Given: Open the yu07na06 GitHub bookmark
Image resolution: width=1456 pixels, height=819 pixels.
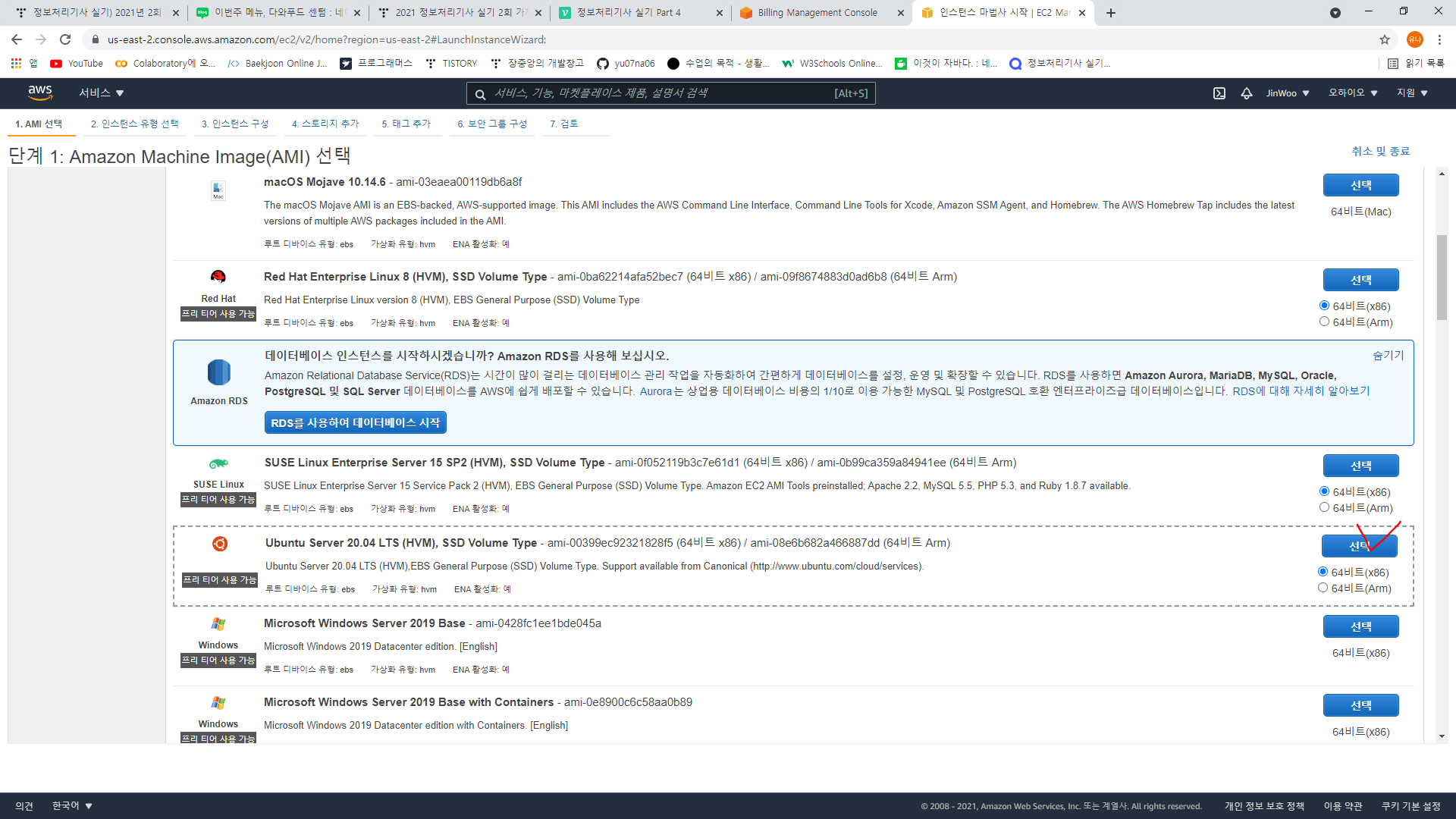Looking at the screenshot, I should click(x=626, y=64).
